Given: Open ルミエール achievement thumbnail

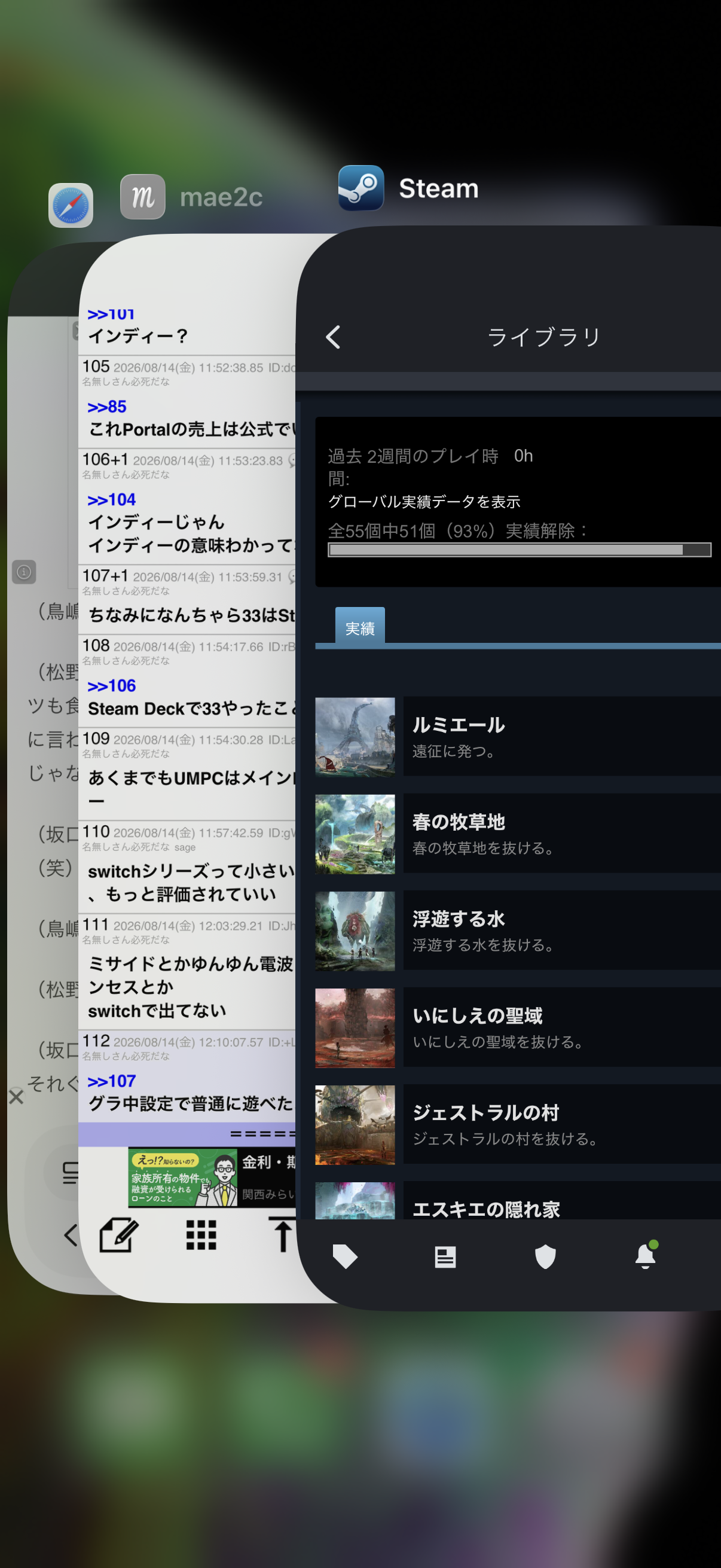Looking at the screenshot, I should coord(355,737).
